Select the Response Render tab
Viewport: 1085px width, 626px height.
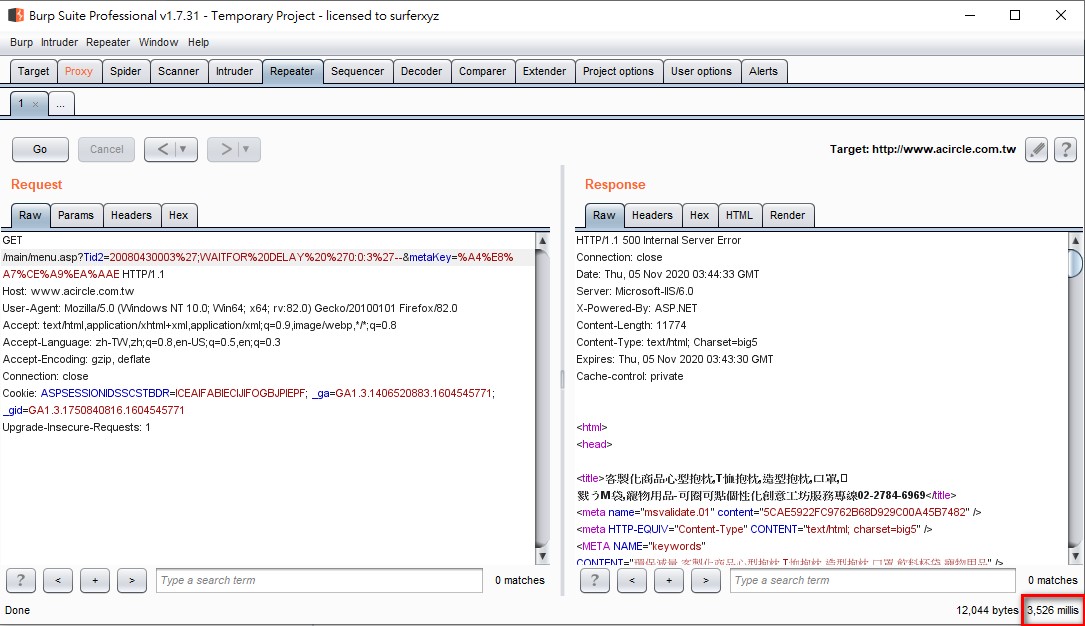(788, 215)
